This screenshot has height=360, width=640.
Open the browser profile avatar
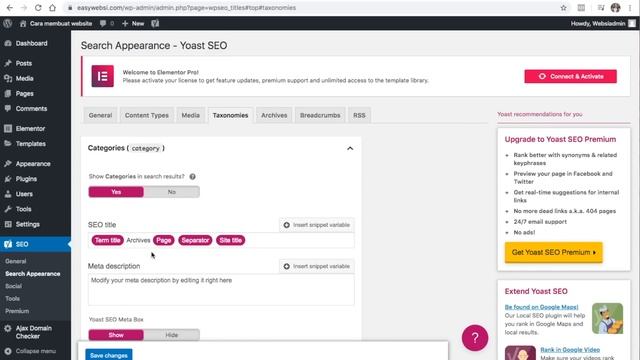(x=616, y=8)
